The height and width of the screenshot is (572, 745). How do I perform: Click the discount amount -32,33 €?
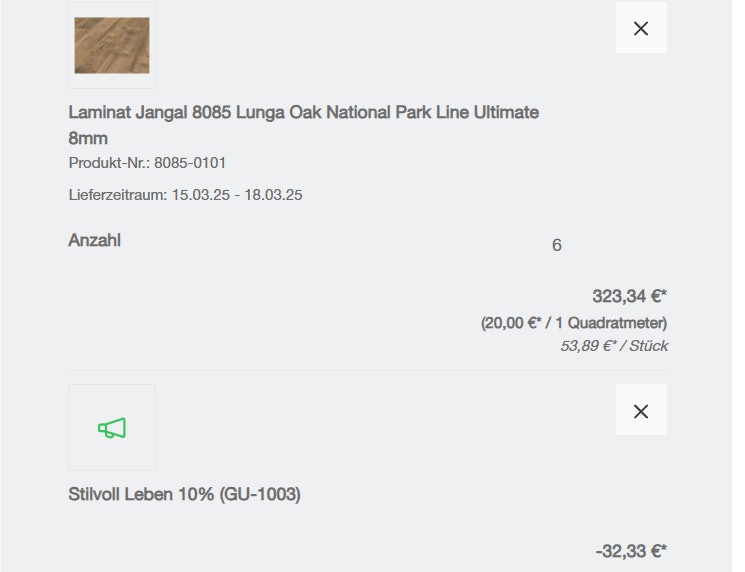pos(631,551)
